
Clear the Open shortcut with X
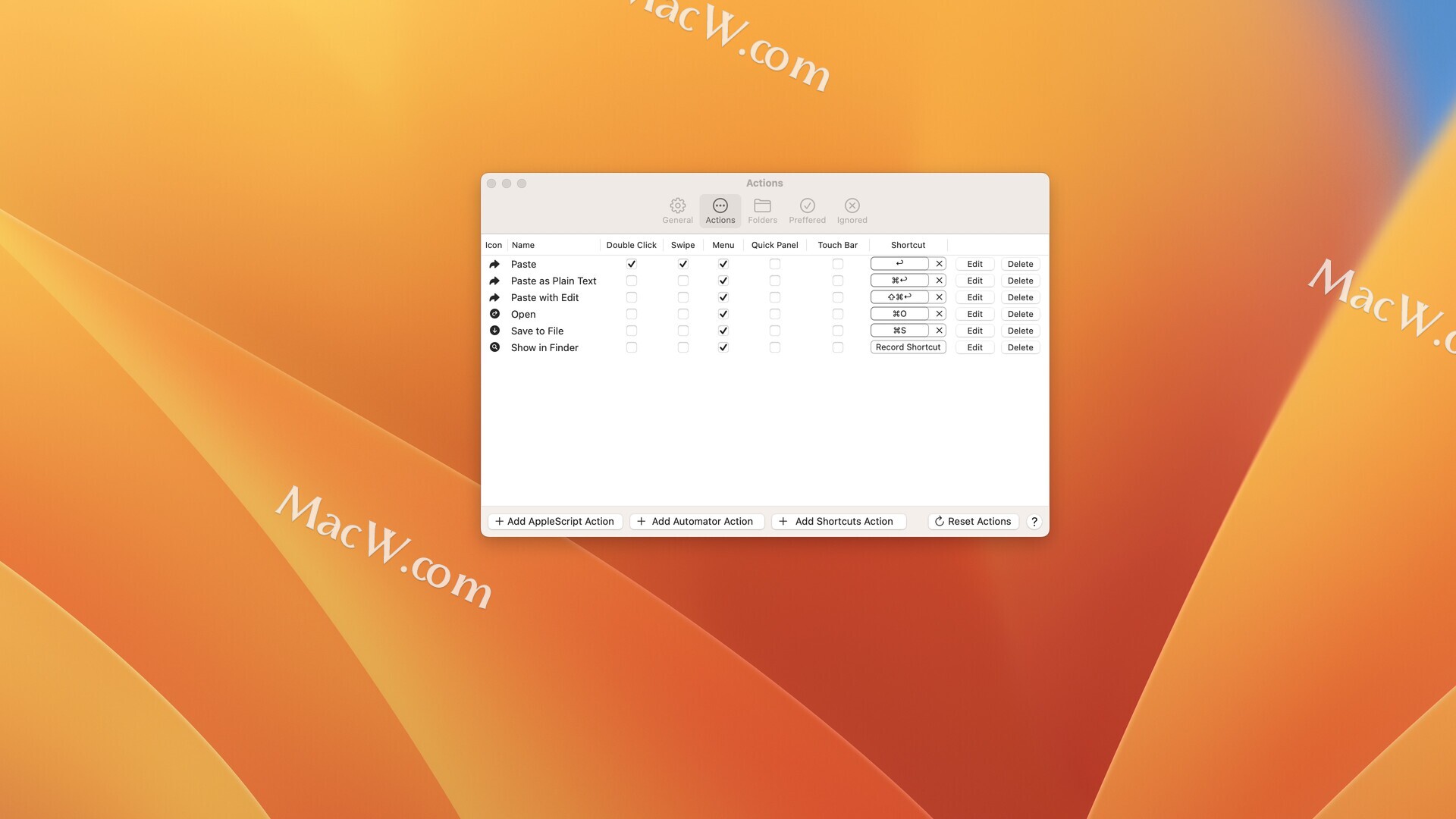(x=939, y=314)
